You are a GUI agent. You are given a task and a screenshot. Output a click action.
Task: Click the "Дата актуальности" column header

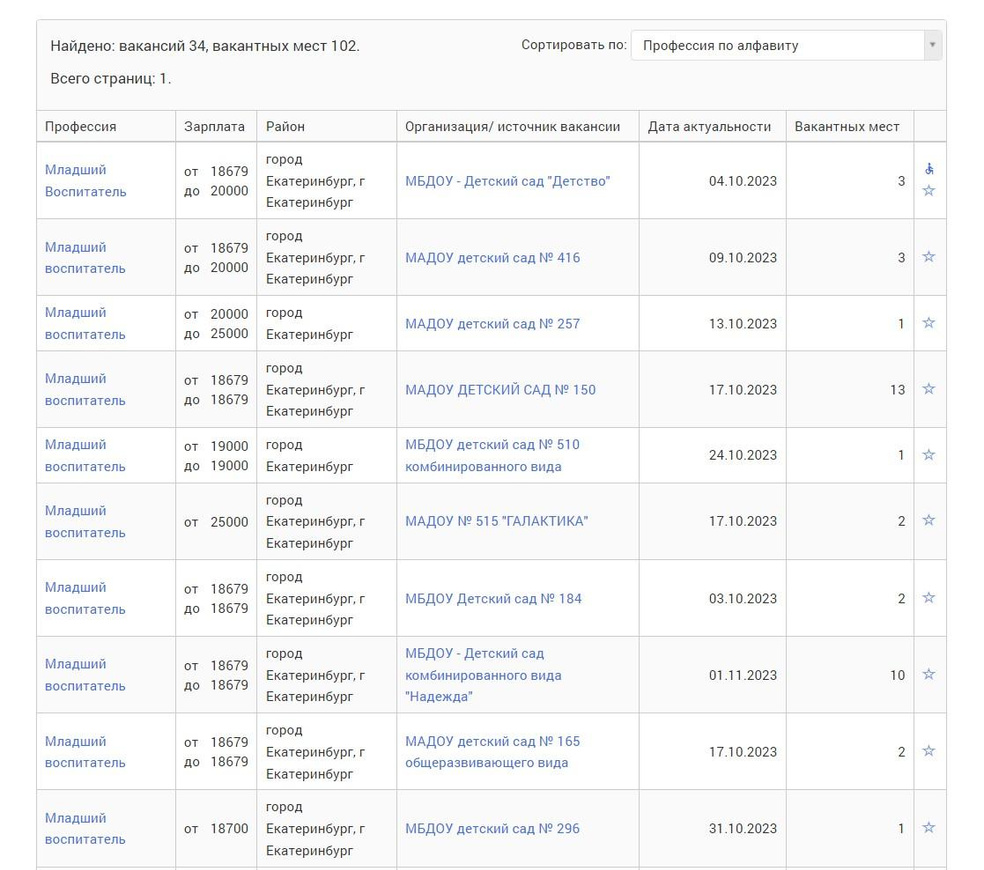pyautogui.click(x=709, y=127)
